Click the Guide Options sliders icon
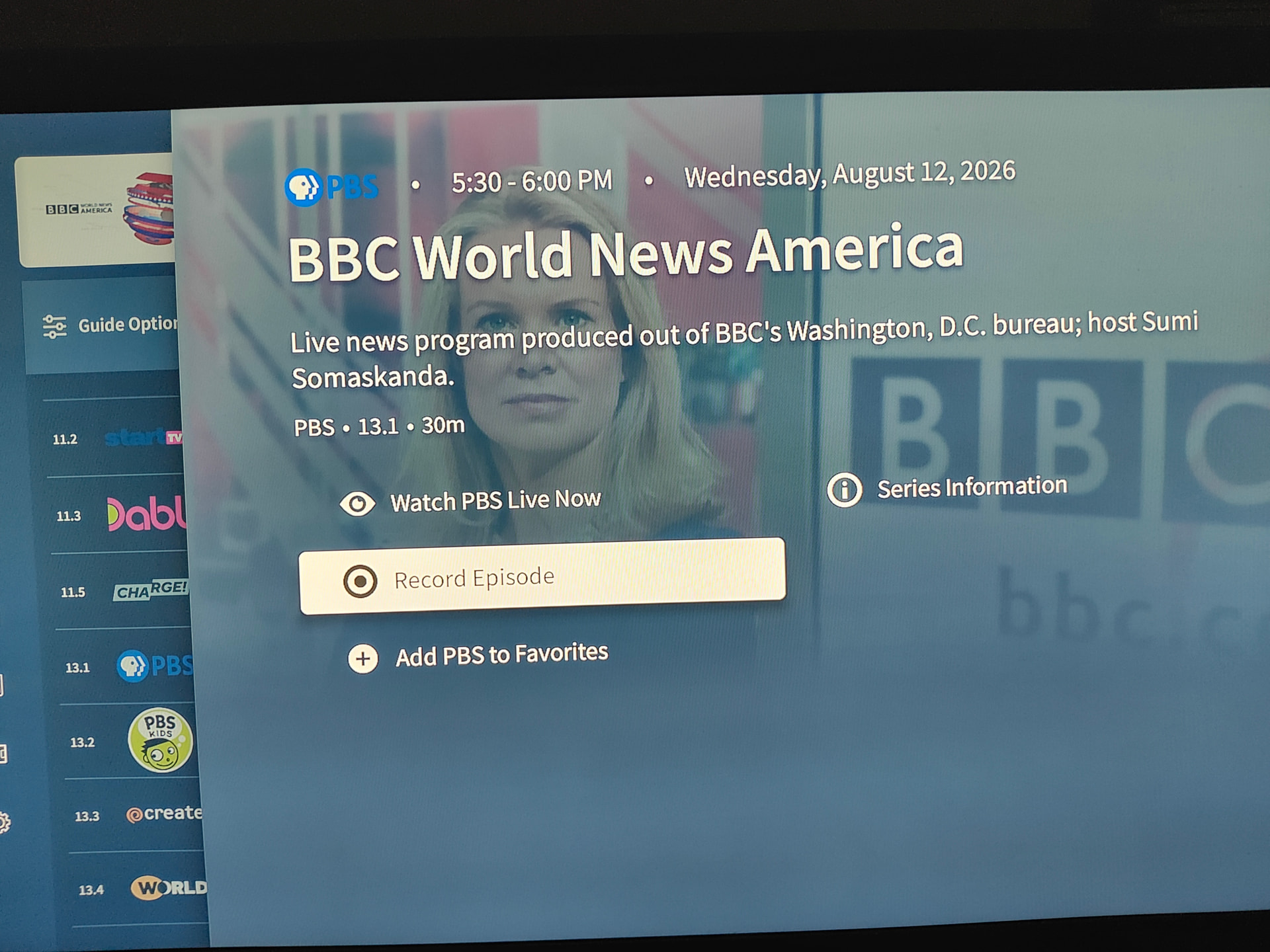This screenshot has width=1270, height=952. pyautogui.click(x=54, y=327)
